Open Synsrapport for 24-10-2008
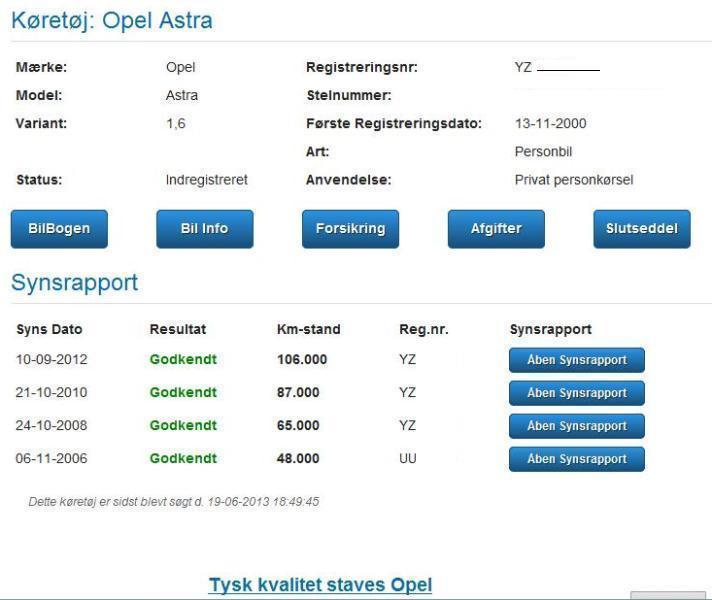Image resolution: width=712 pixels, height=600 pixels. 577,426
